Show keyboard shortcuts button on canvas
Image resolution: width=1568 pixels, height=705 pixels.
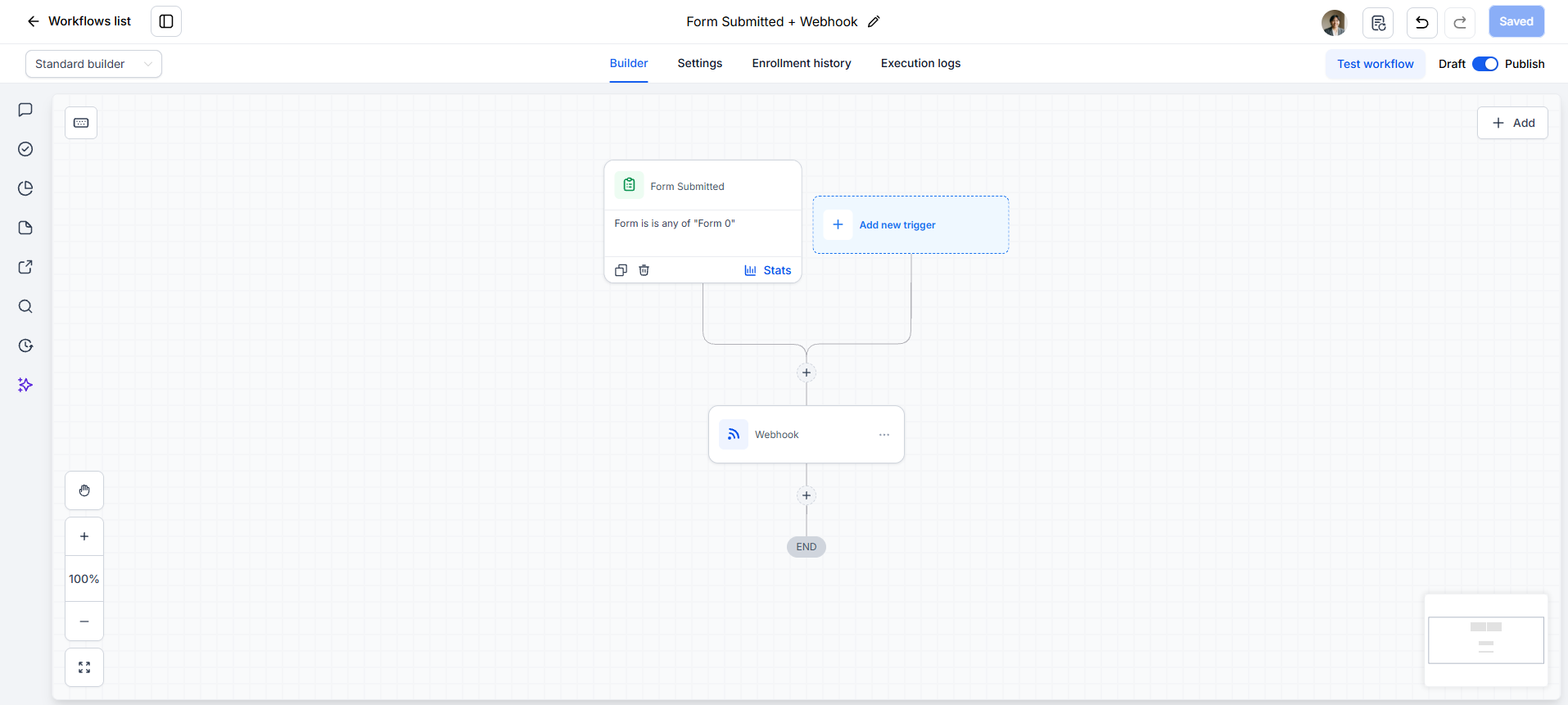81,123
